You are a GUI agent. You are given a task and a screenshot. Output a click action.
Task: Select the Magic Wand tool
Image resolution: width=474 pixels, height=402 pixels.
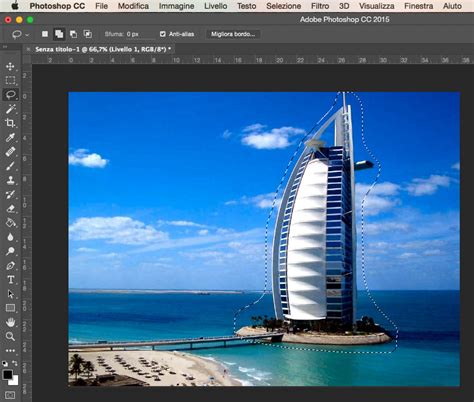pos(10,109)
